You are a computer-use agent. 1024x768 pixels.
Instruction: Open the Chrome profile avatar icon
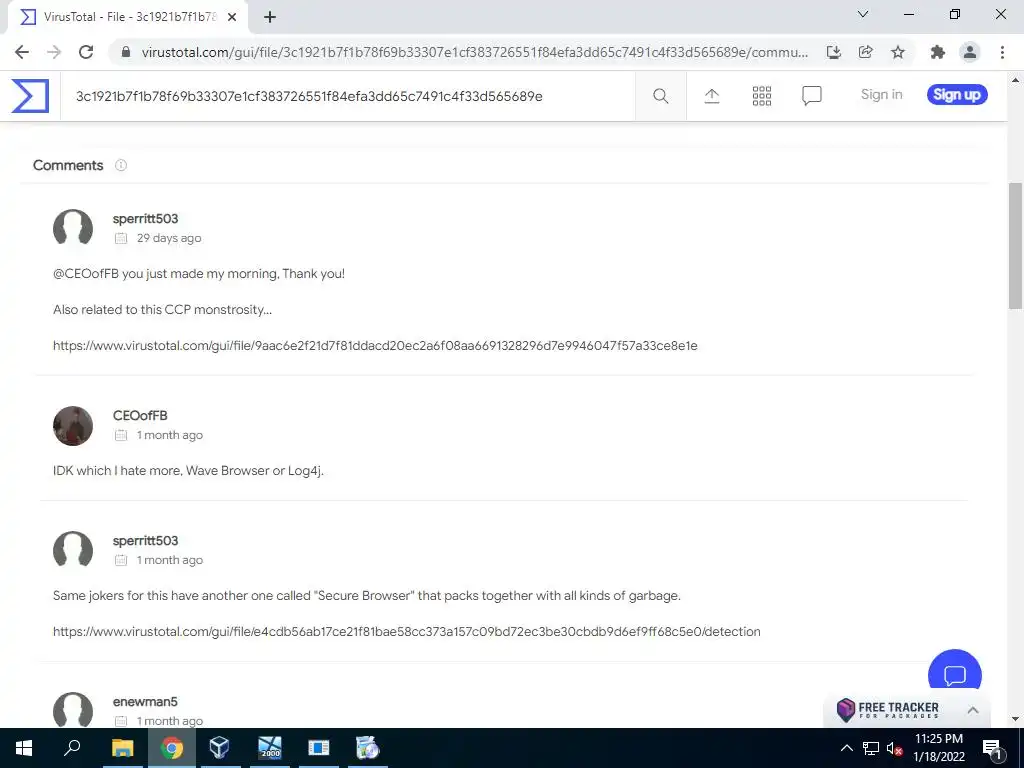click(x=970, y=52)
